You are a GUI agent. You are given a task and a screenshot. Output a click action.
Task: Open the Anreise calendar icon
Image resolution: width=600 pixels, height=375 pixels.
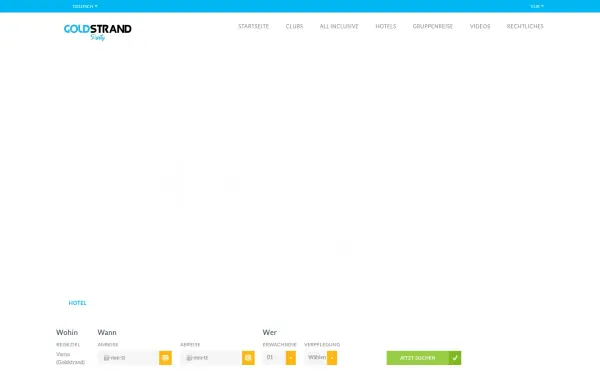pos(165,358)
